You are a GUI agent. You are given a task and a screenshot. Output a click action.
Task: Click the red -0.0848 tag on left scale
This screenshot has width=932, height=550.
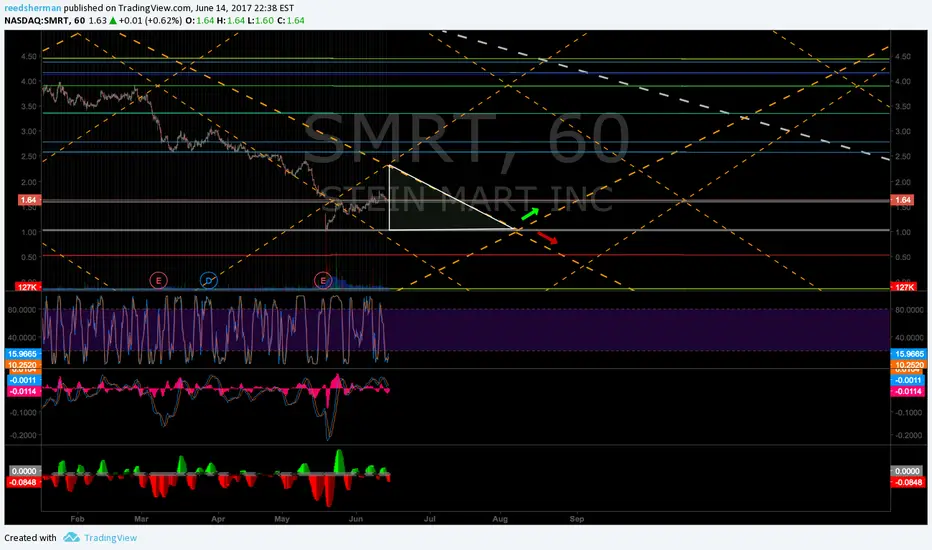tap(23, 482)
